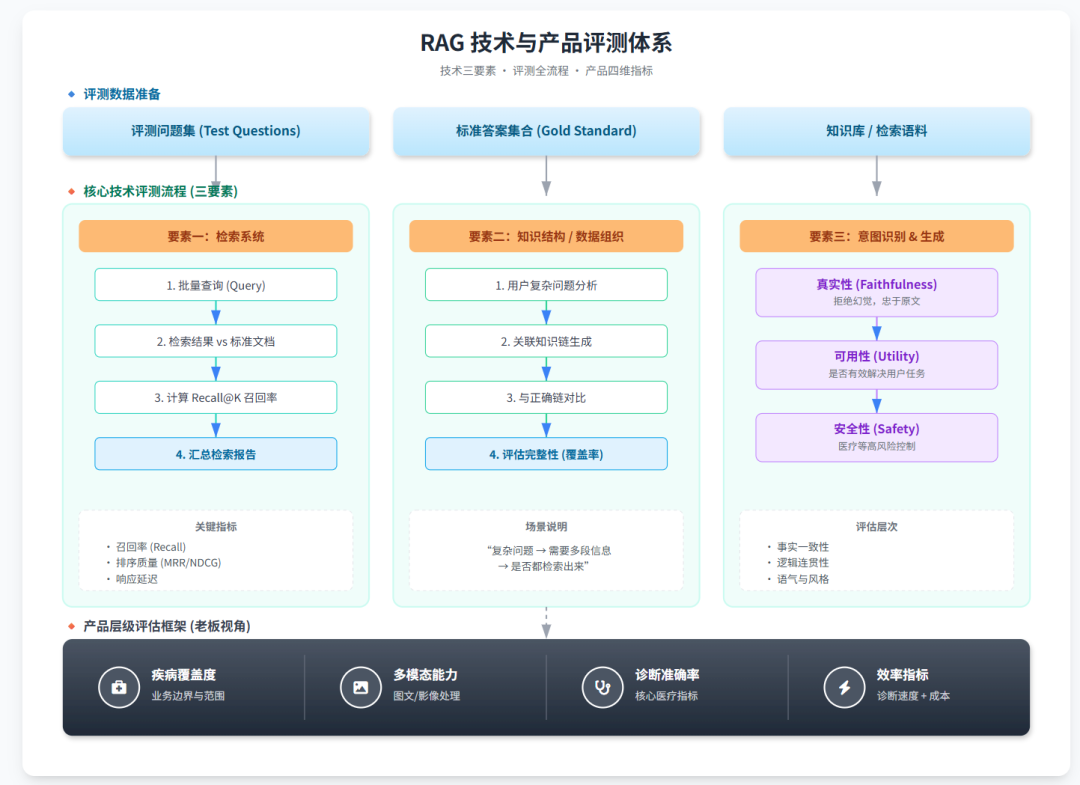Click the image icon beside 多模态能力
Viewport: 1080px width, 785px height.
tap(361, 687)
